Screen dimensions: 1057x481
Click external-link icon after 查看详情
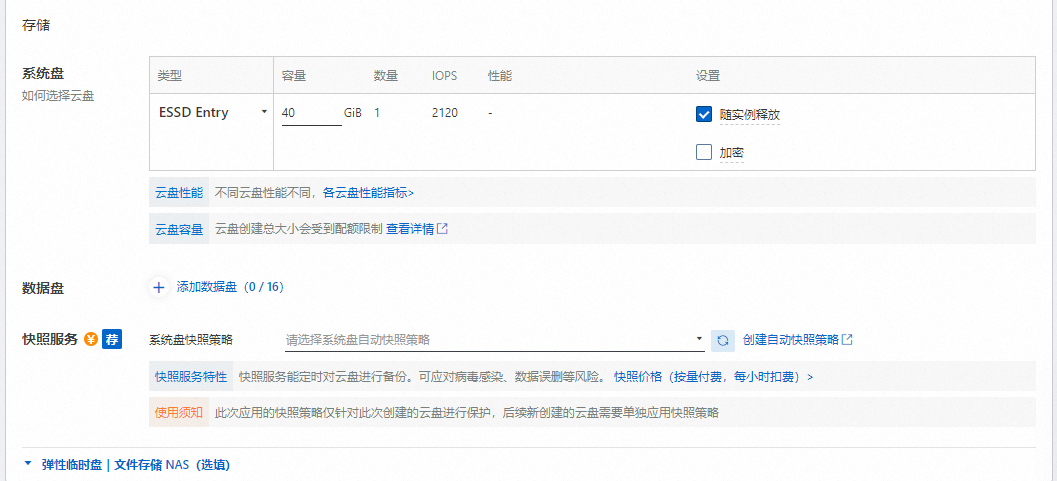click(443, 228)
